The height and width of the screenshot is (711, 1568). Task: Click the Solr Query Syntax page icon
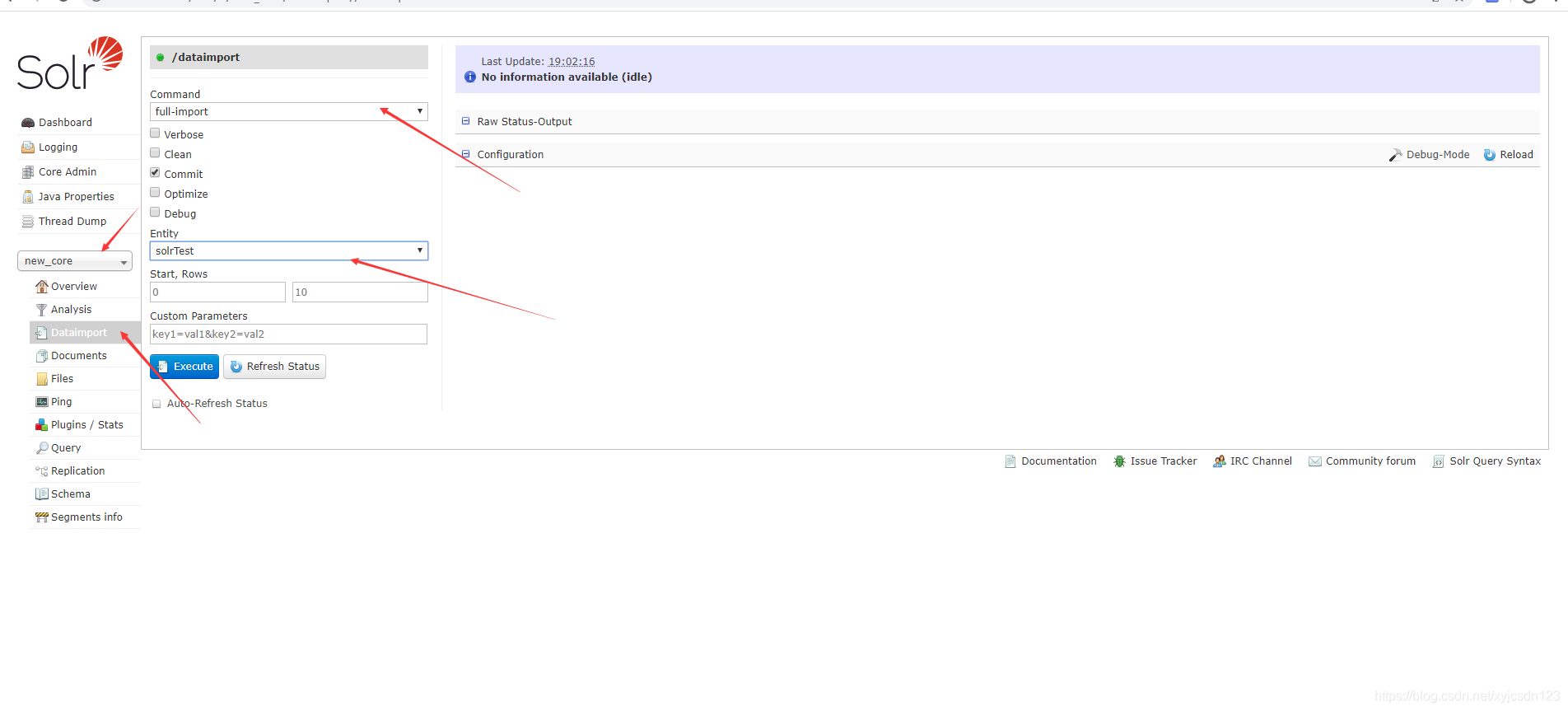1439,461
